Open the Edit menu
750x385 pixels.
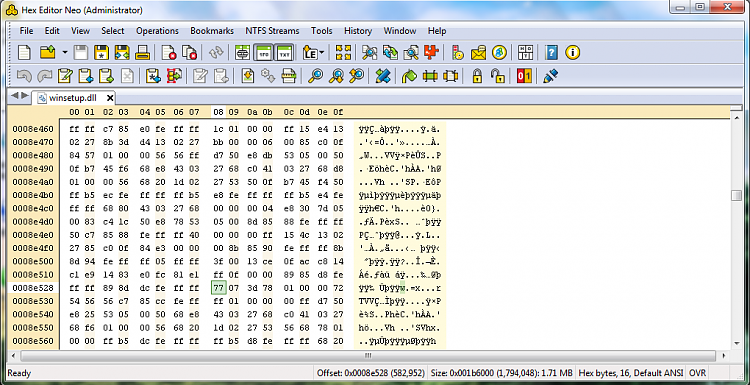point(52,31)
